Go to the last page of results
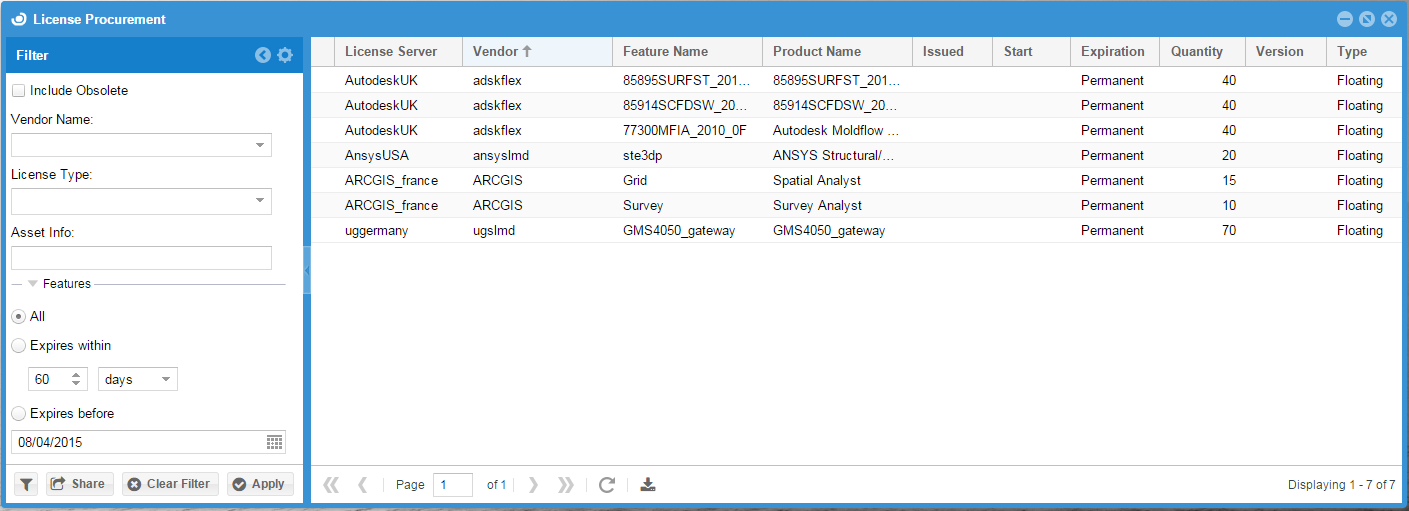 566,485
